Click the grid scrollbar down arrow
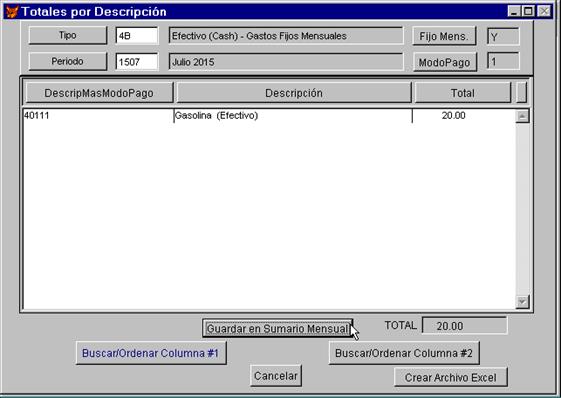 (522, 302)
